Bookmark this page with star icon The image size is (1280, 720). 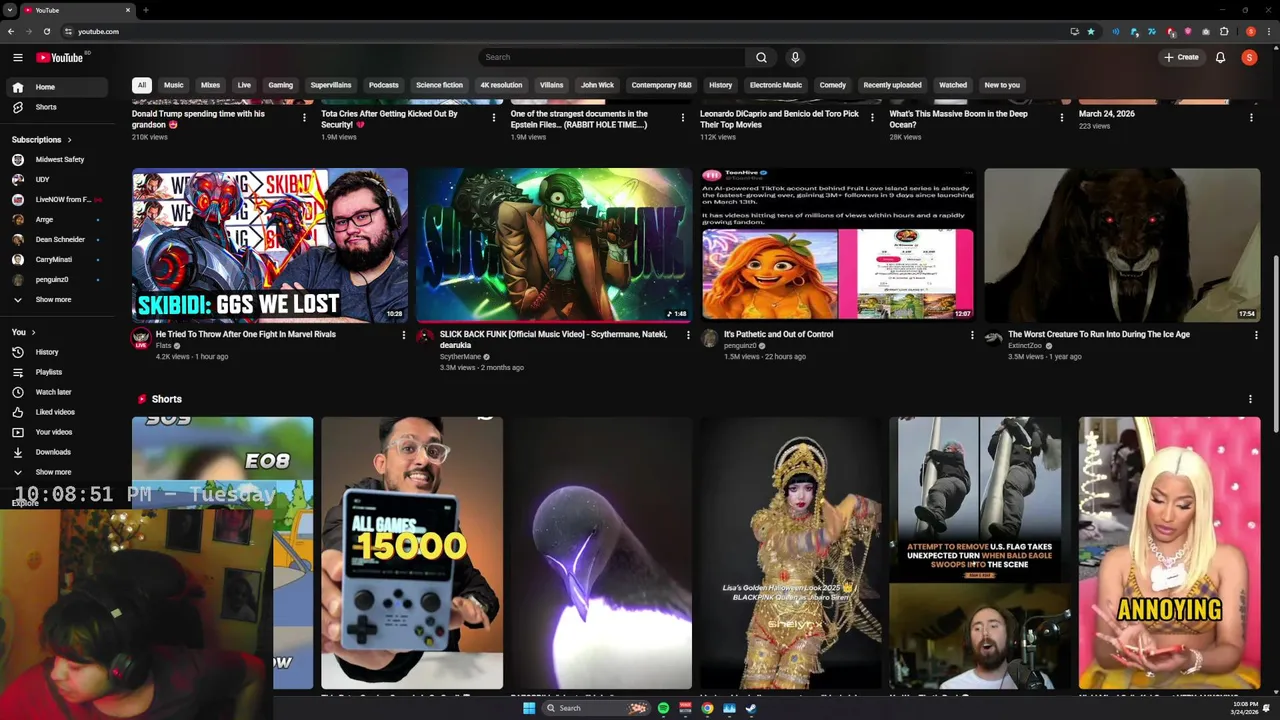(1091, 31)
